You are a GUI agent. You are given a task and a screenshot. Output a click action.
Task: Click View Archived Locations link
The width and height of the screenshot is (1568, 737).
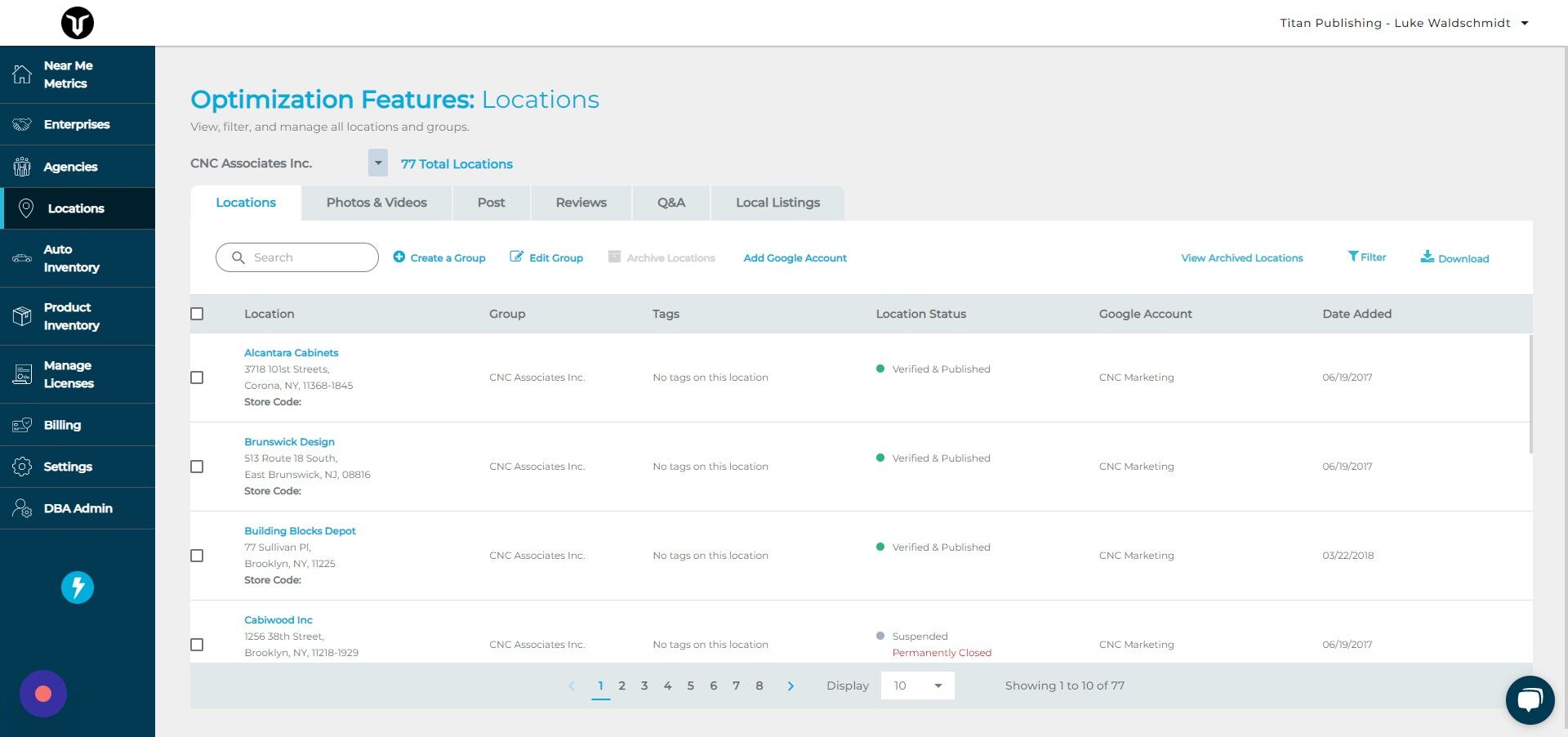point(1241,257)
